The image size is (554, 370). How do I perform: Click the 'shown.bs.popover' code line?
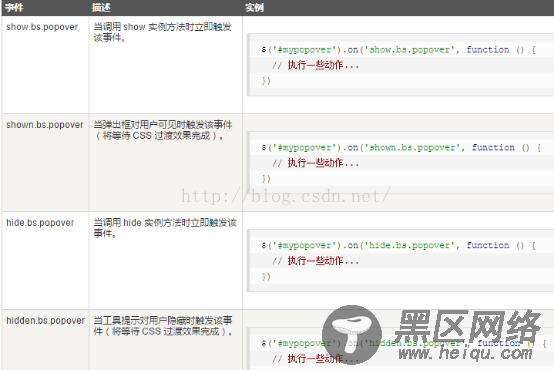point(401,148)
